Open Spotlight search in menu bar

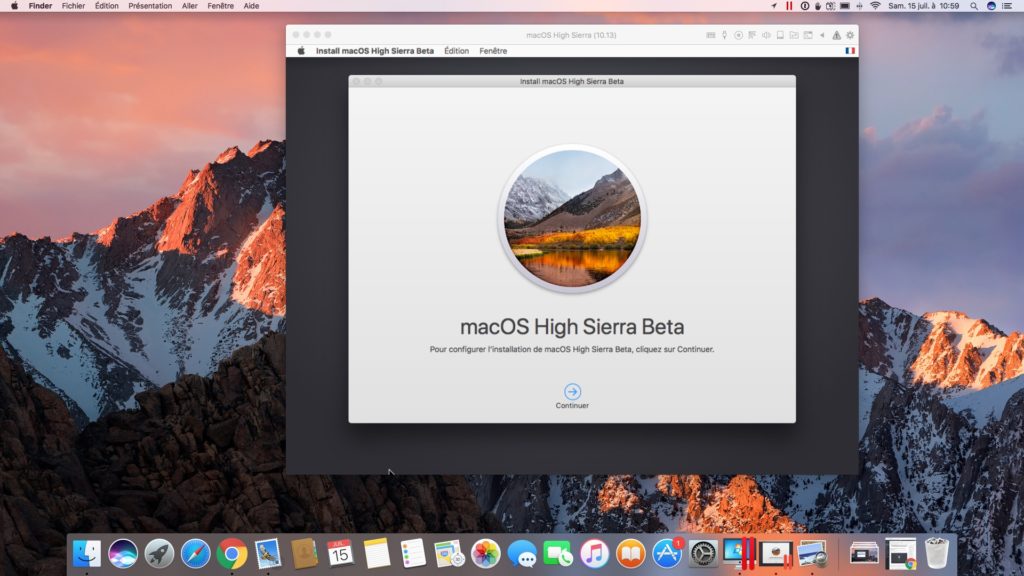[x=974, y=6]
